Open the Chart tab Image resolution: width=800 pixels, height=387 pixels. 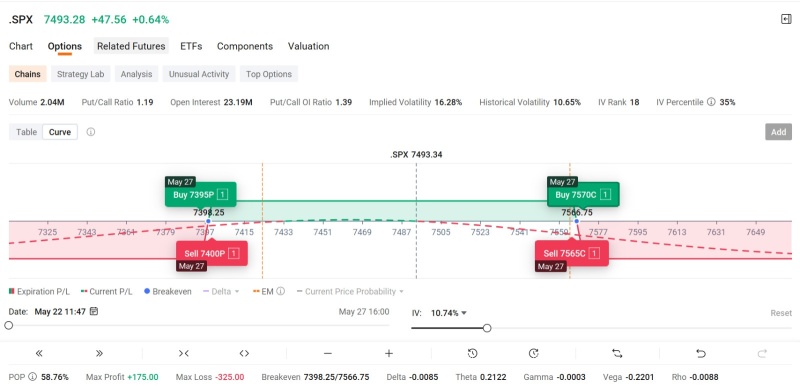21,46
